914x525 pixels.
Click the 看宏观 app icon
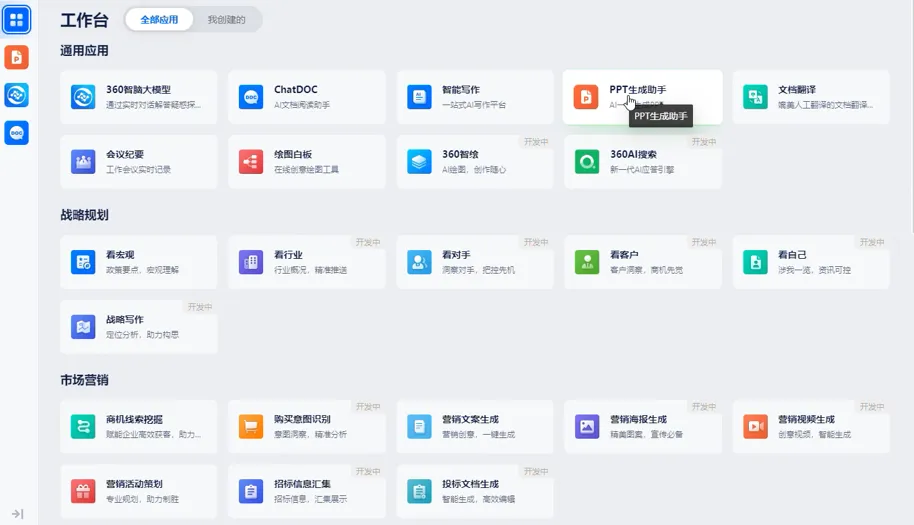click(83, 262)
